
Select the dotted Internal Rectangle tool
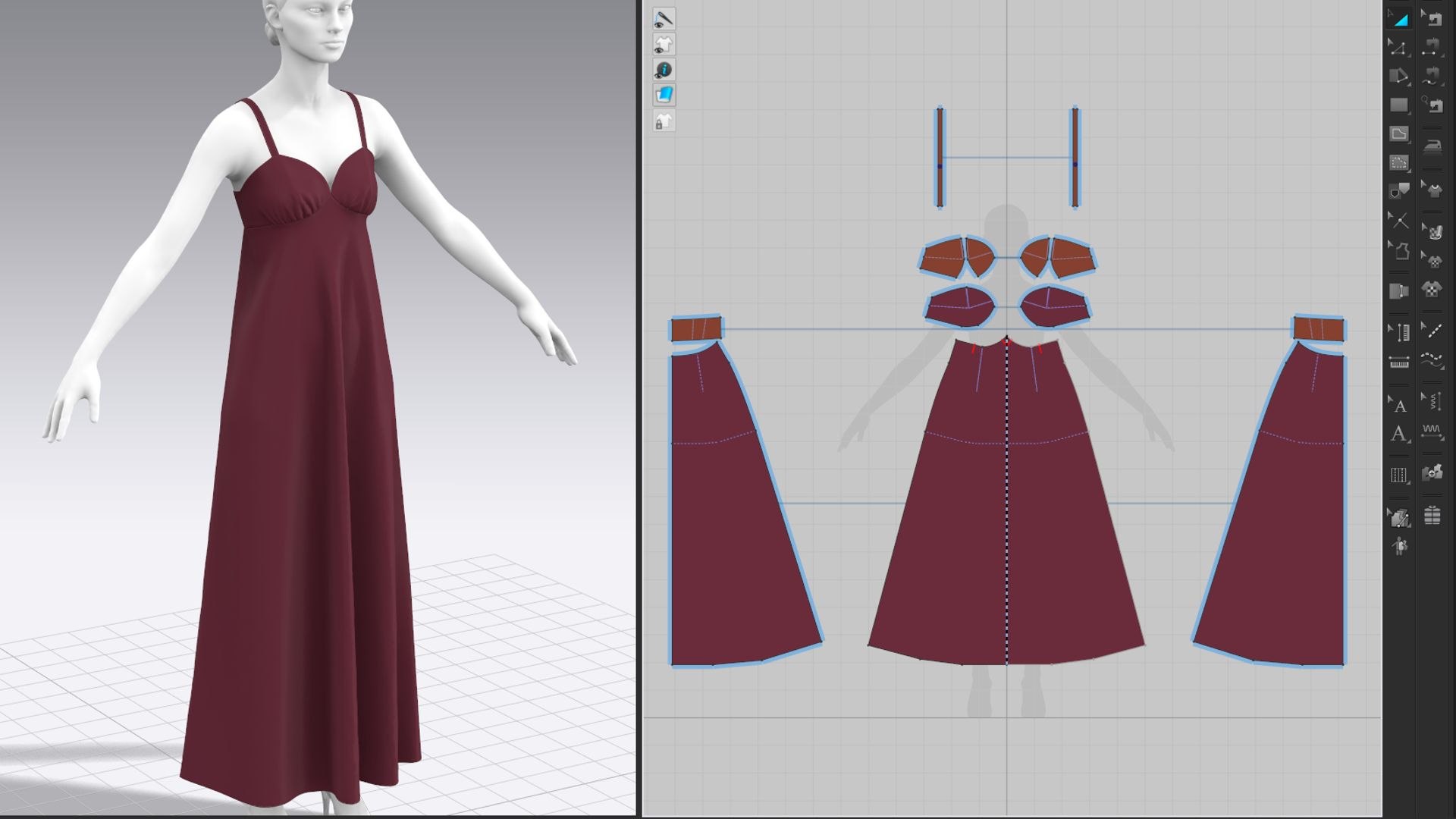click(x=1399, y=162)
